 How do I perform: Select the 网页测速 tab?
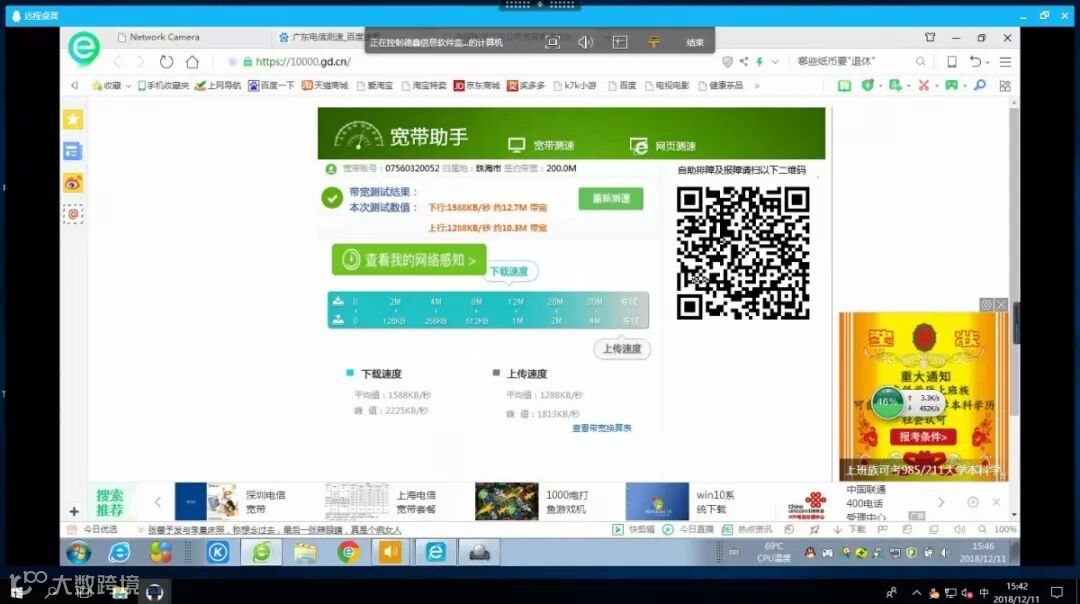663,146
